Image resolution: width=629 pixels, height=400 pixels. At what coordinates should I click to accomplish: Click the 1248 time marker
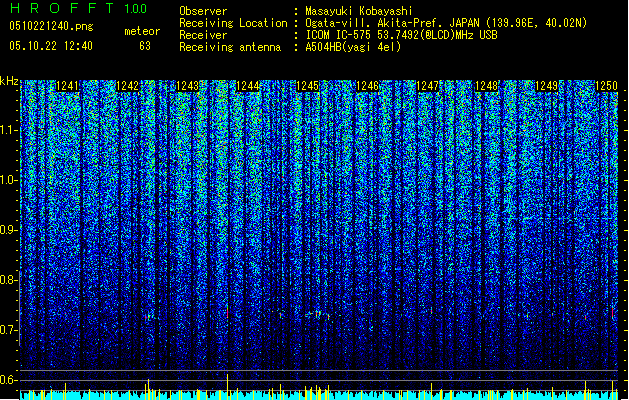[486, 86]
